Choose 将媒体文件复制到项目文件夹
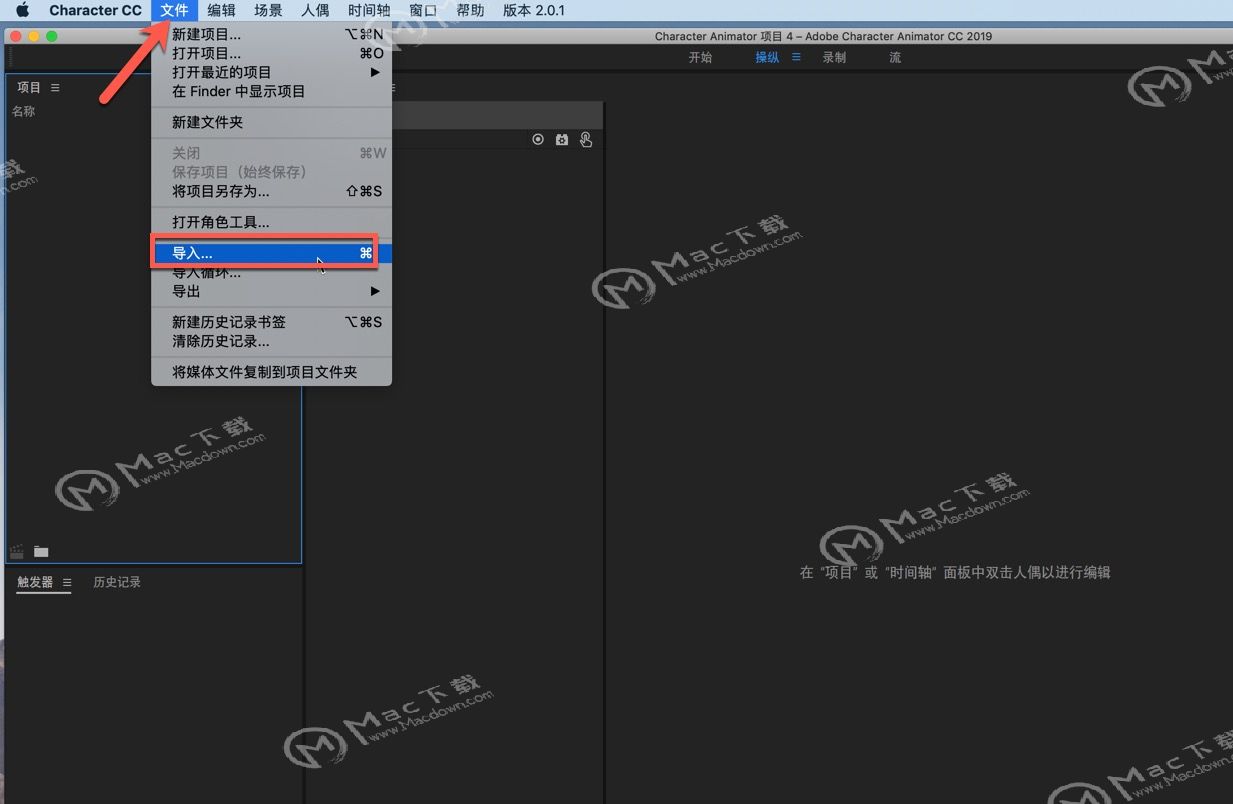The height and width of the screenshot is (804, 1233). click(271, 372)
